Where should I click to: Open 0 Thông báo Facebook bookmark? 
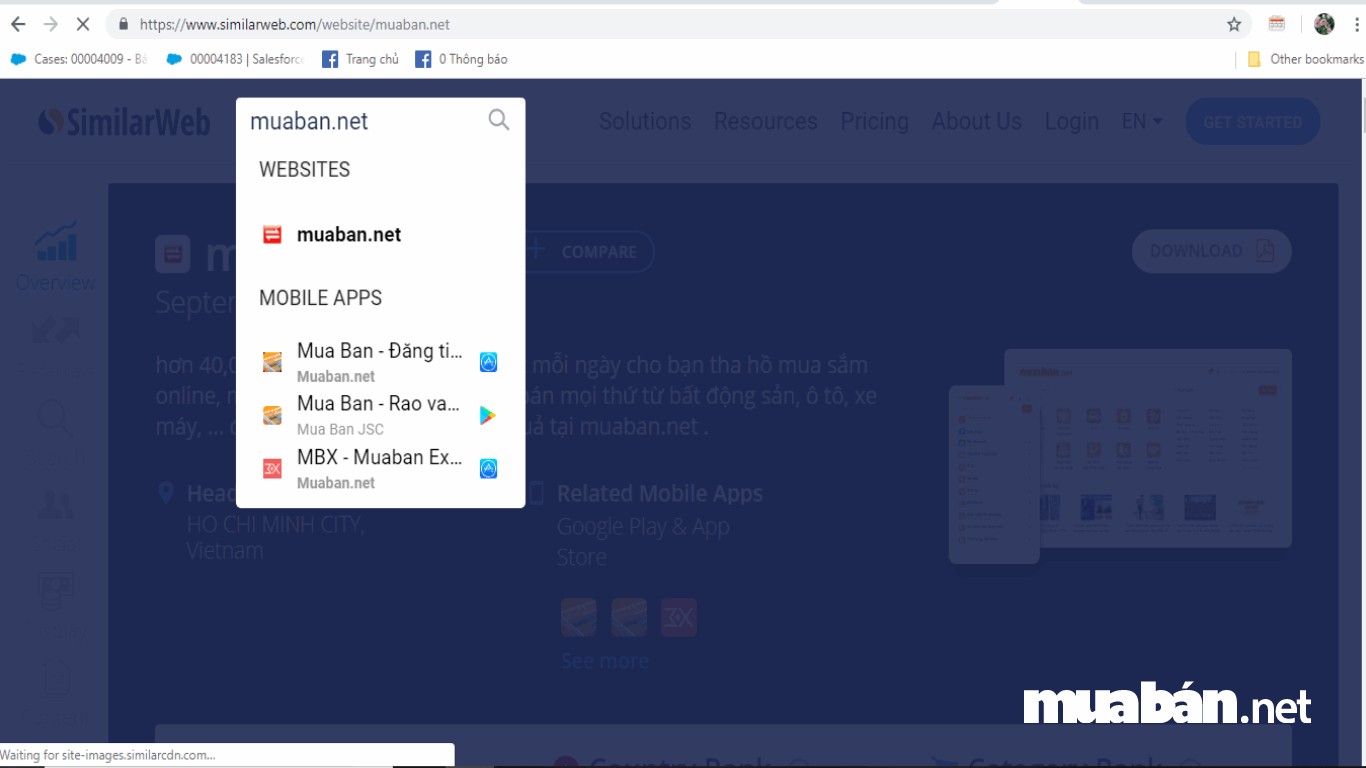pyautogui.click(x=461, y=59)
